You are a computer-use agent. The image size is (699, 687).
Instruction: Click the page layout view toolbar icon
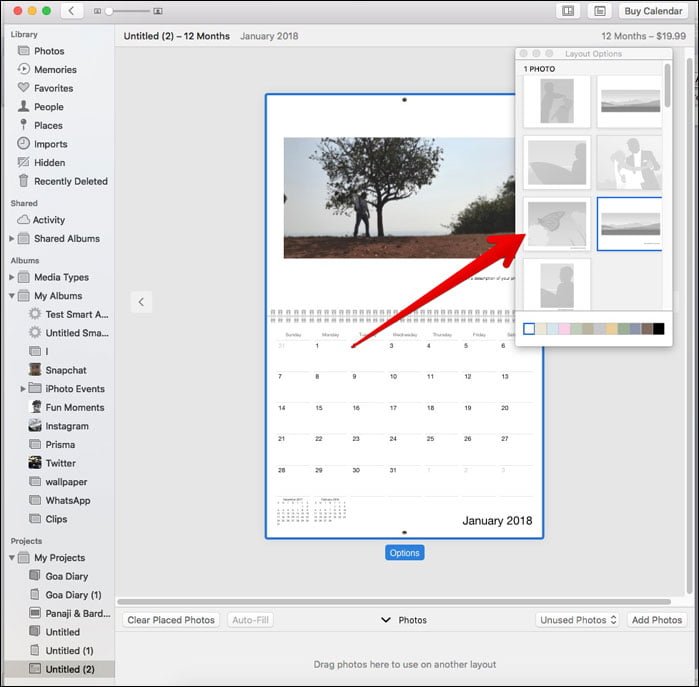(568, 11)
